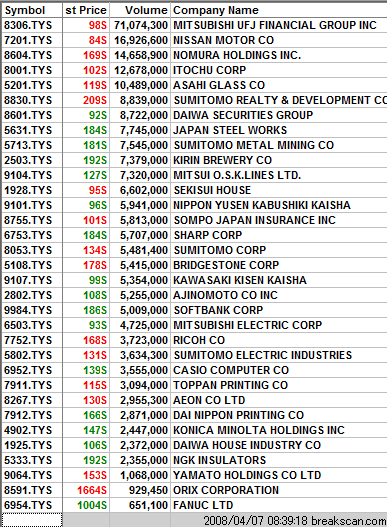Select symbol 7911.TYS
387x527 pixels.
[28, 385]
